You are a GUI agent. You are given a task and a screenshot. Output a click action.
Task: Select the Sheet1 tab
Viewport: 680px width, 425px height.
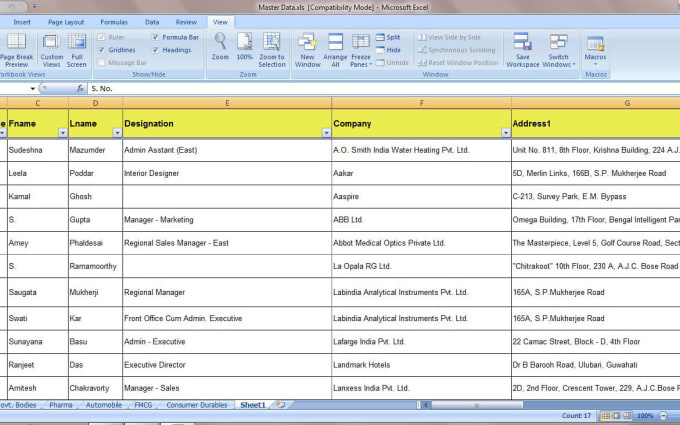coord(253,405)
